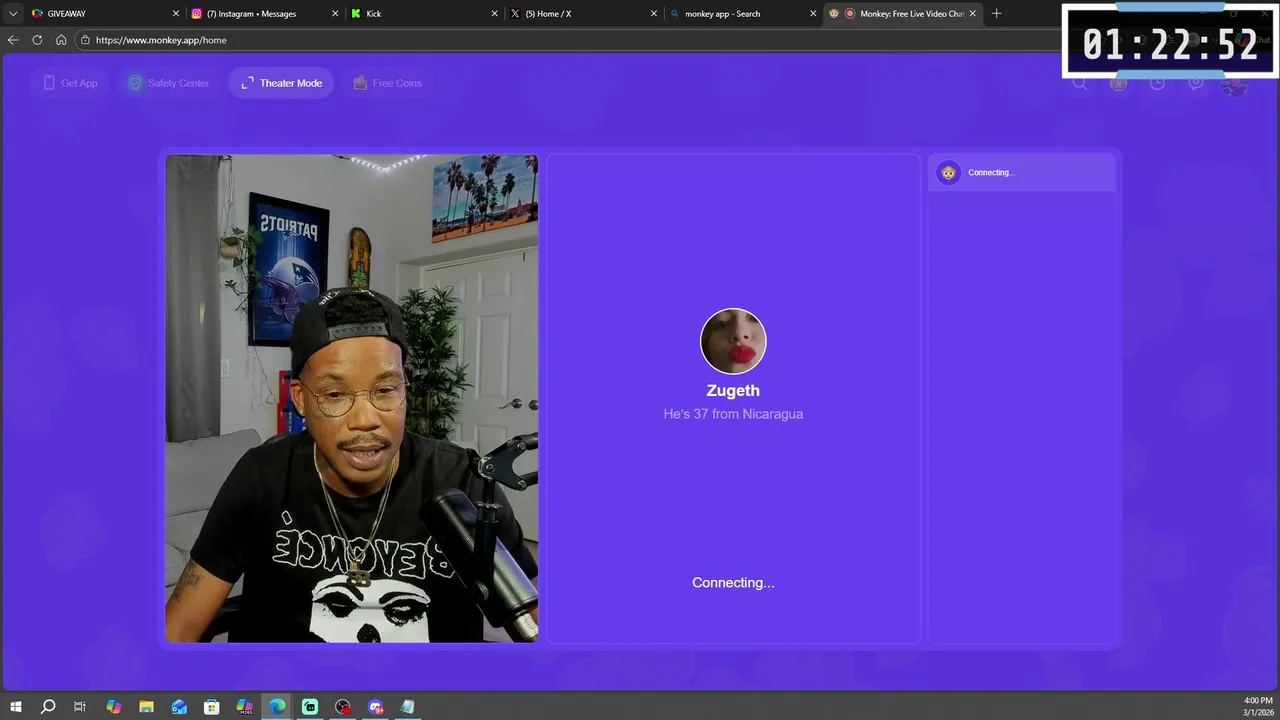Switch to Microsoft Edge in the taskbar
The height and width of the screenshot is (720, 1280).
[277, 707]
